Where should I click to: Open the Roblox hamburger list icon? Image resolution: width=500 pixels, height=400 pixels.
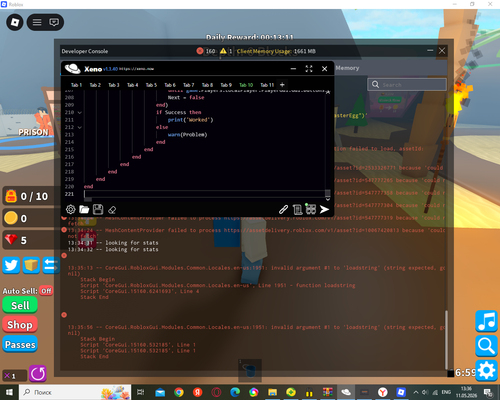[37, 22]
